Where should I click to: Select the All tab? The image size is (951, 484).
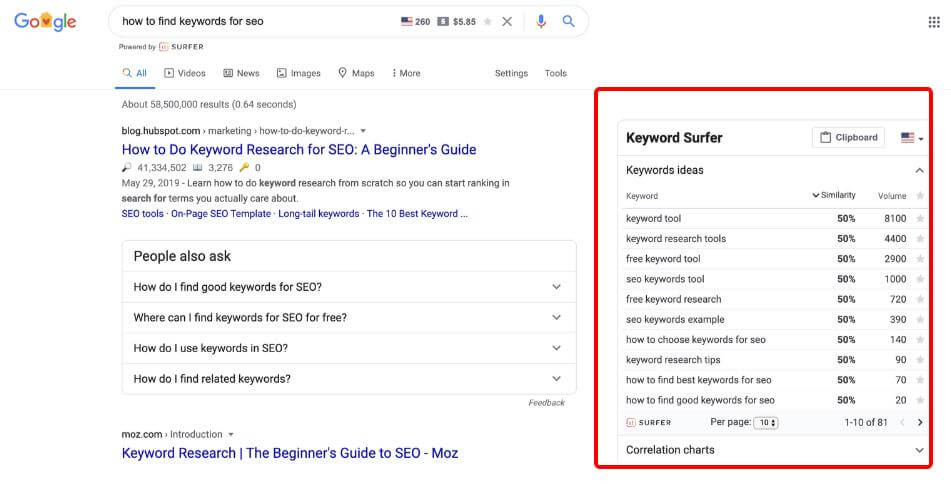tap(135, 73)
